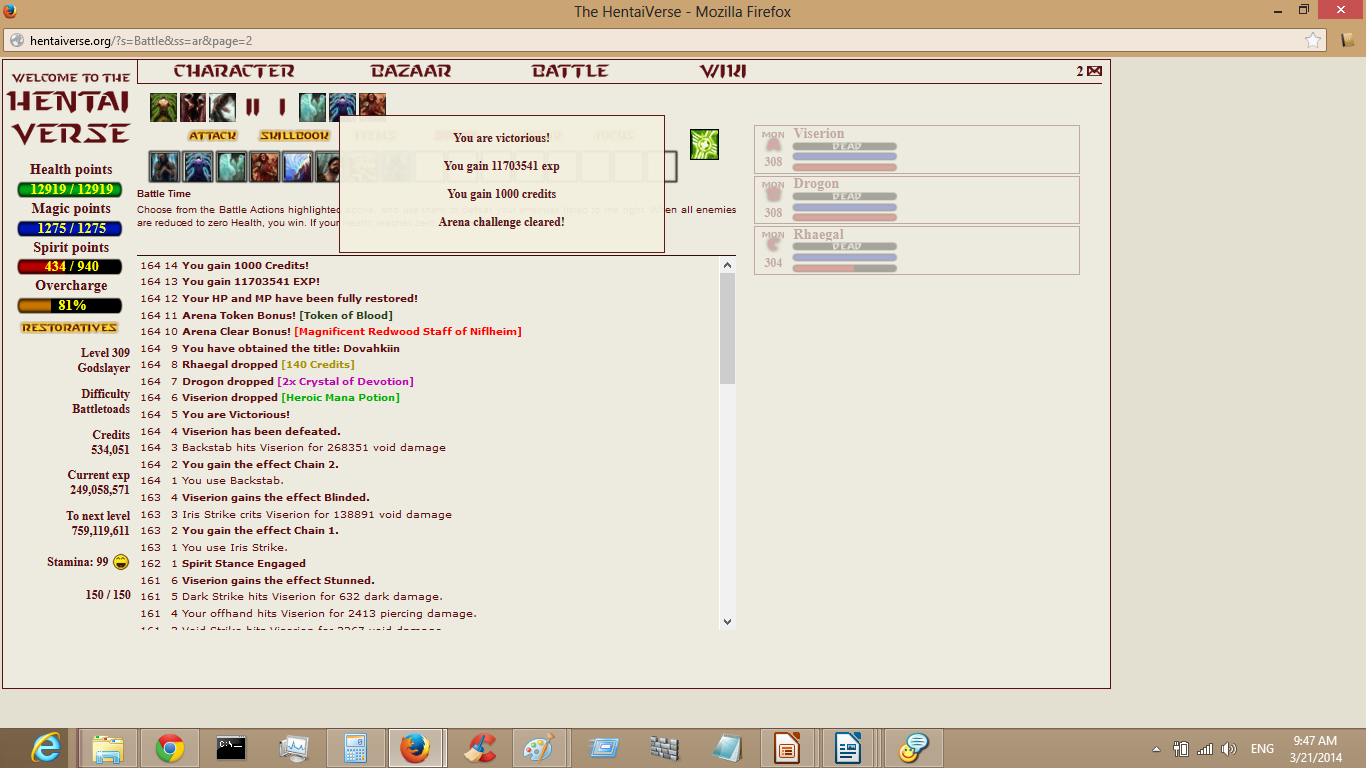This screenshot has width=1366, height=768.
Task: Select the ATTACK battle action
Action: [x=212, y=136]
